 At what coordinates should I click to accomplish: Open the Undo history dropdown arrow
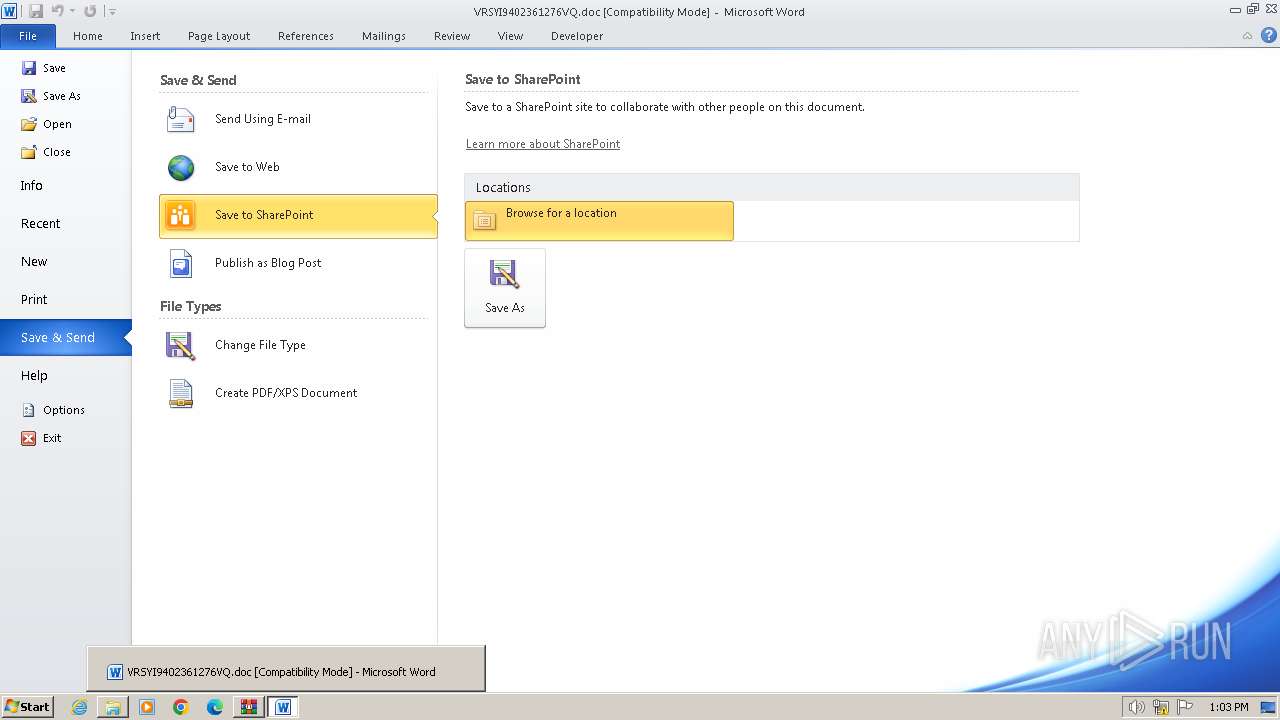72,11
